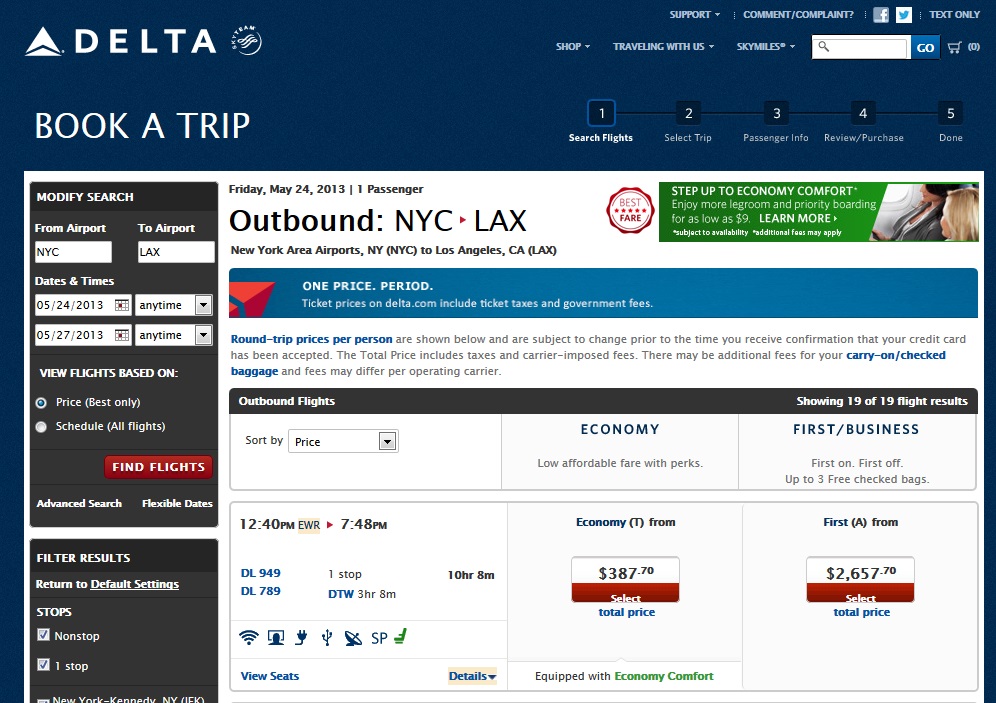The height and width of the screenshot is (703, 996).
Task: Click the satellite TV amenity icon
Action: coord(353,637)
